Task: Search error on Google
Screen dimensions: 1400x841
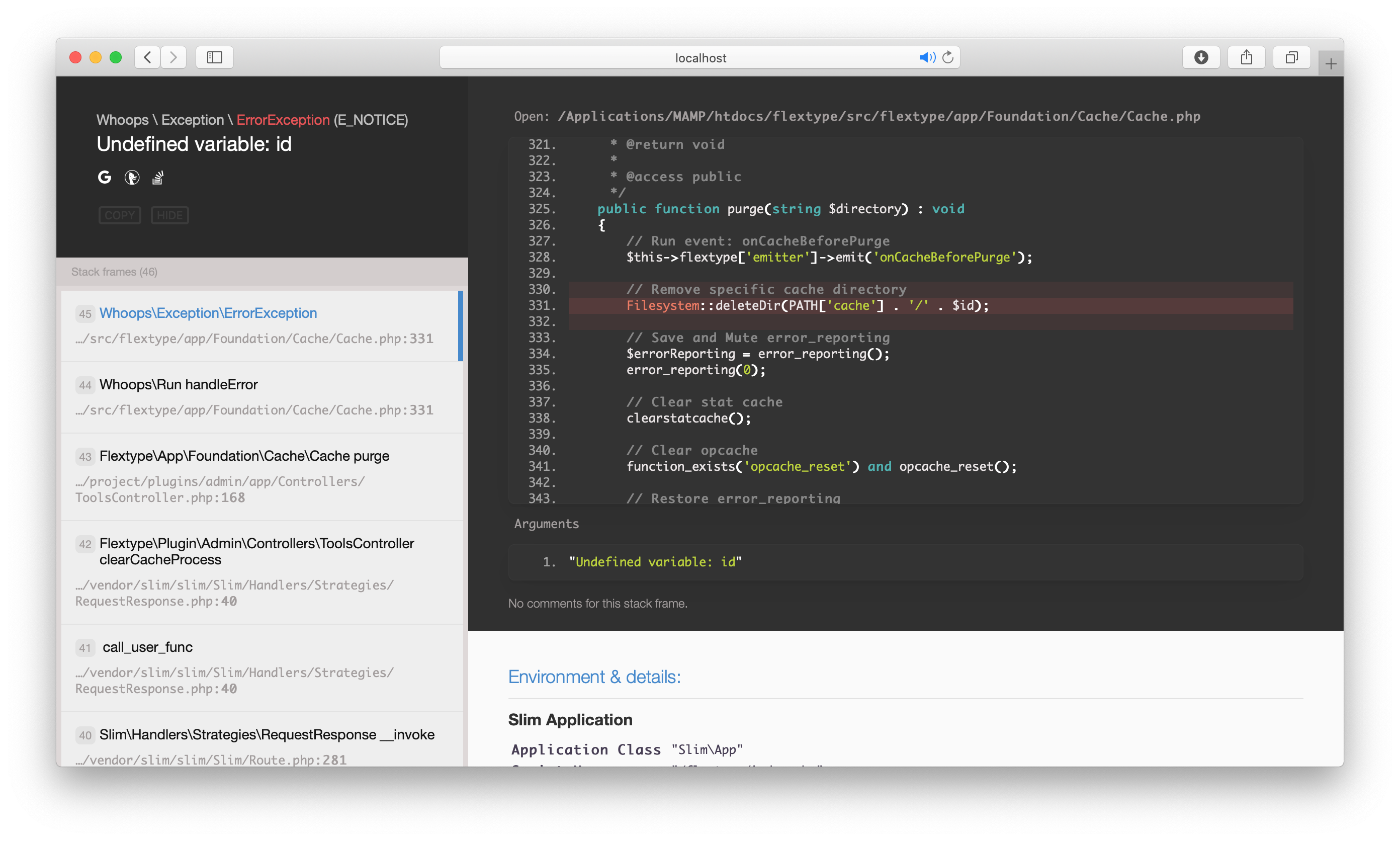Action: pyautogui.click(x=104, y=178)
